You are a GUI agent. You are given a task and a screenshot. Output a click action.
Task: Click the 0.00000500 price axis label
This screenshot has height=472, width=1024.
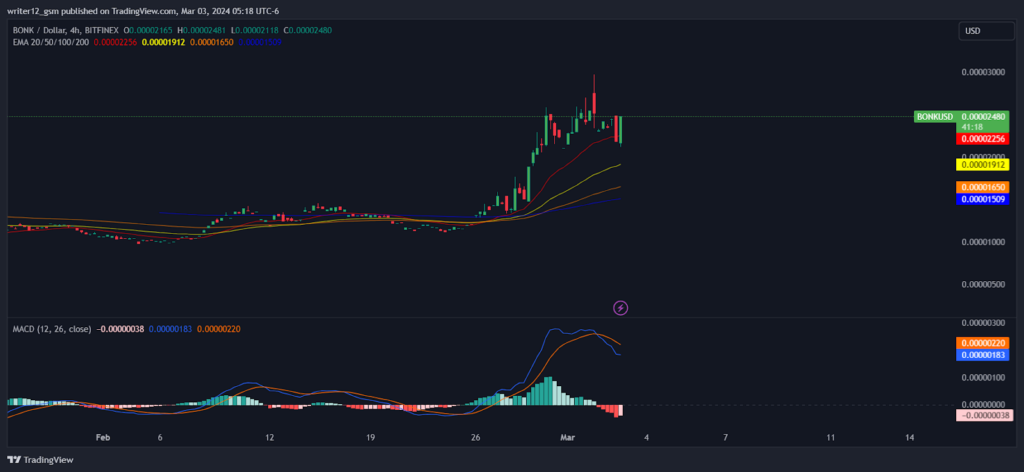coord(983,284)
